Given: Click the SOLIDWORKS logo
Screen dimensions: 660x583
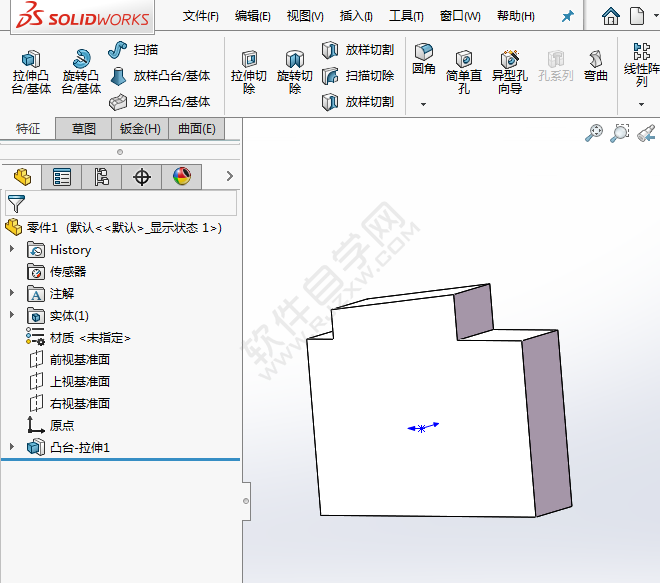Looking at the screenshot, I should 82,16.
